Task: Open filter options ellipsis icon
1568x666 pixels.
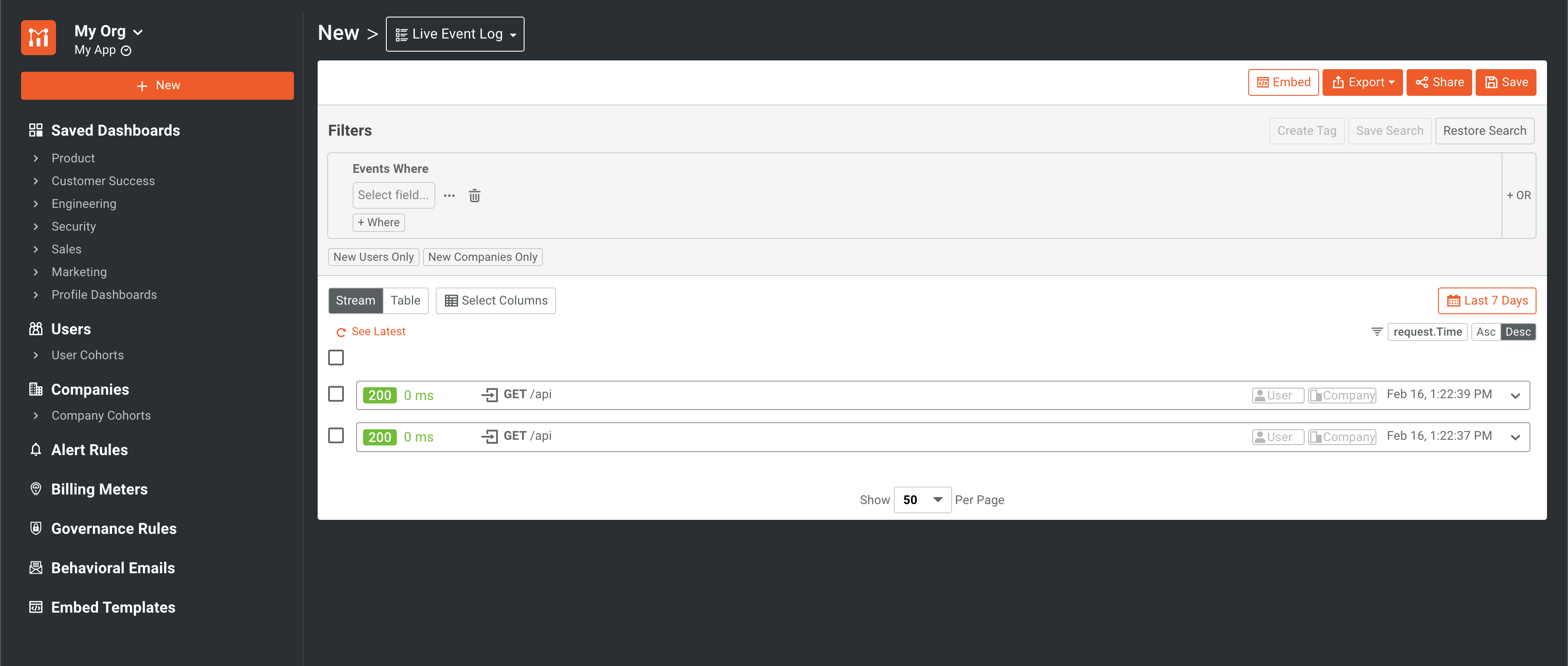Action: pyautogui.click(x=449, y=196)
